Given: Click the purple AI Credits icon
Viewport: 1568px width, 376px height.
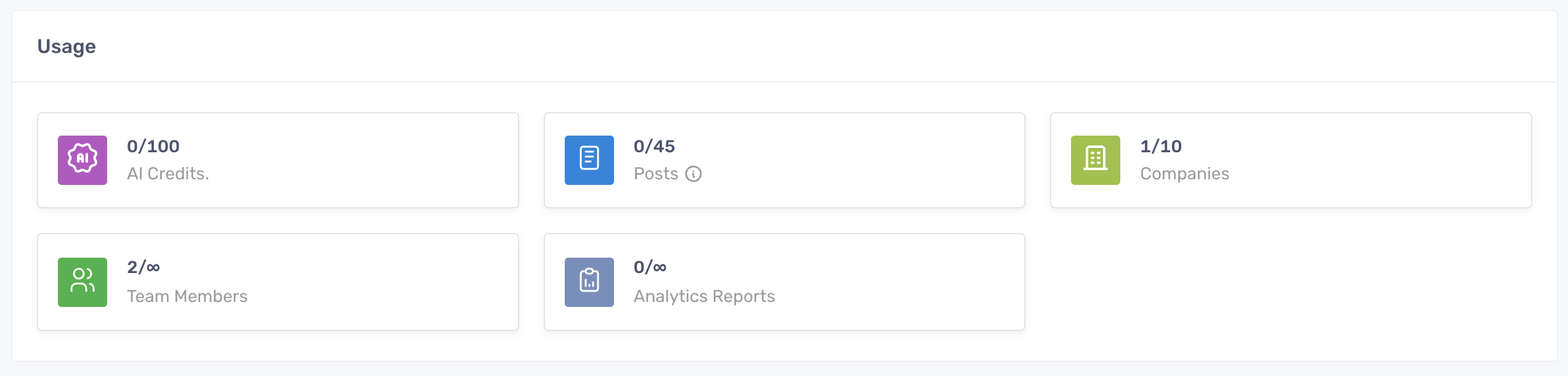Looking at the screenshot, I should (x=83, y=160).
